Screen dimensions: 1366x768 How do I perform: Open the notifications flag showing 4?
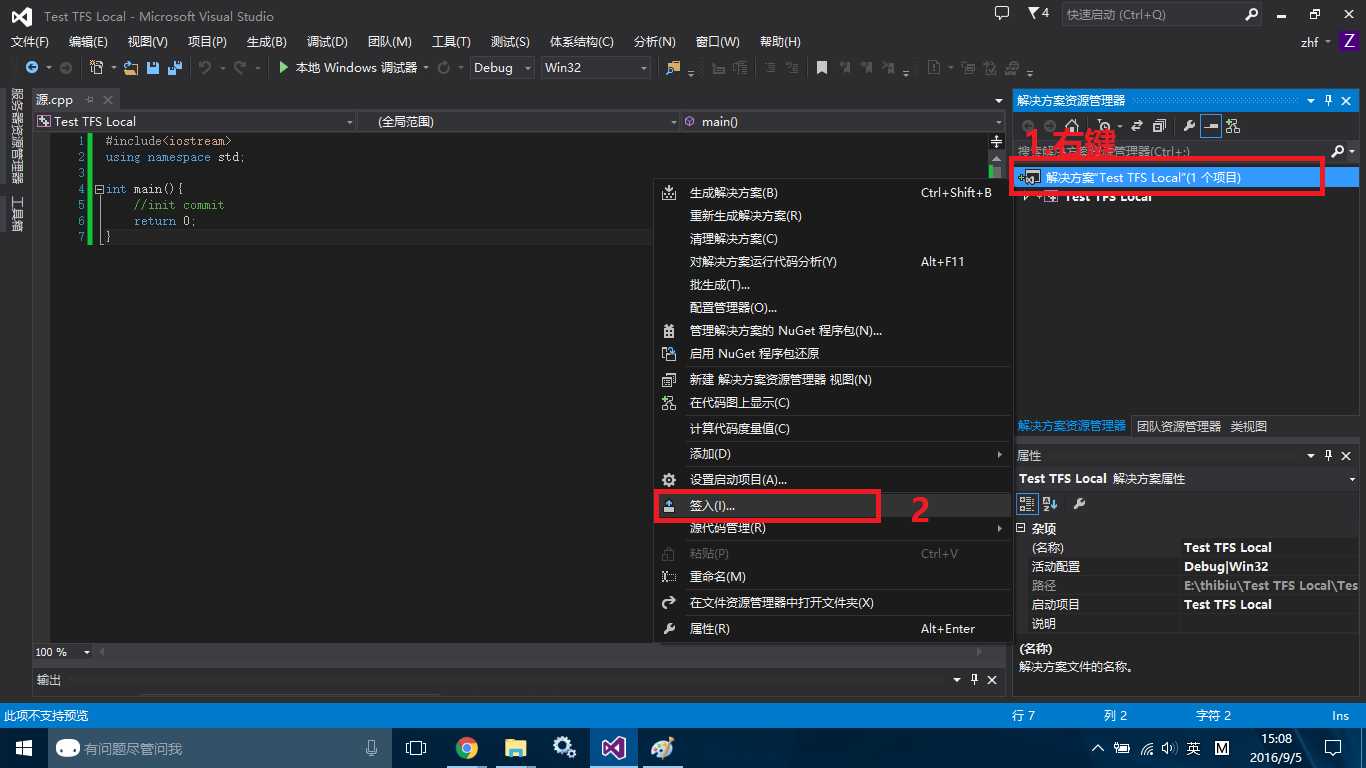[x=1038, y=14]
